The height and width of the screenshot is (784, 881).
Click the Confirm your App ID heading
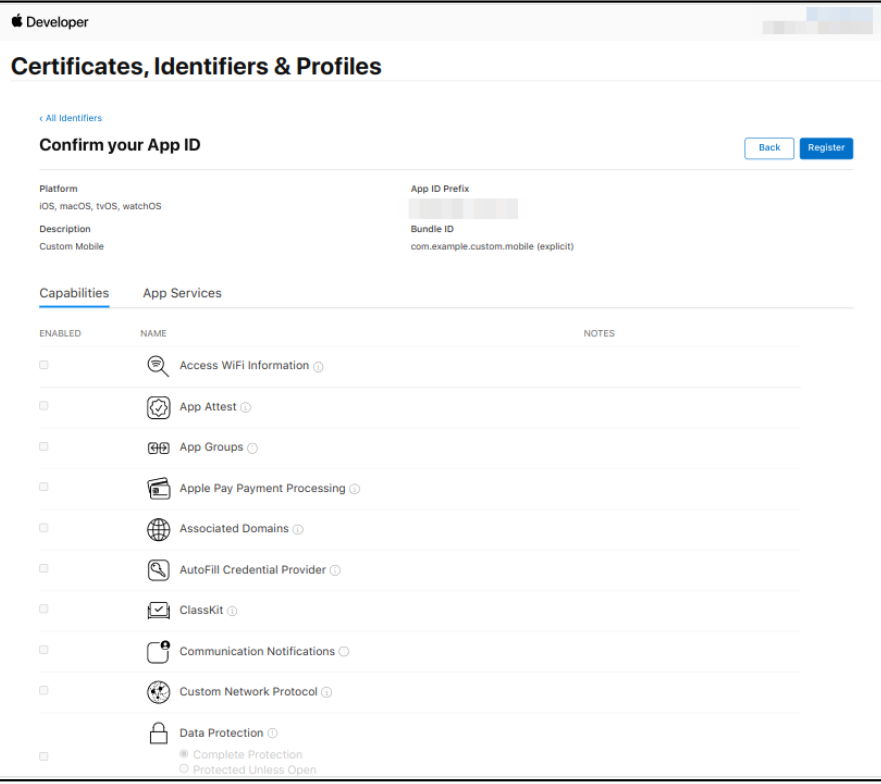pos(120,146)
